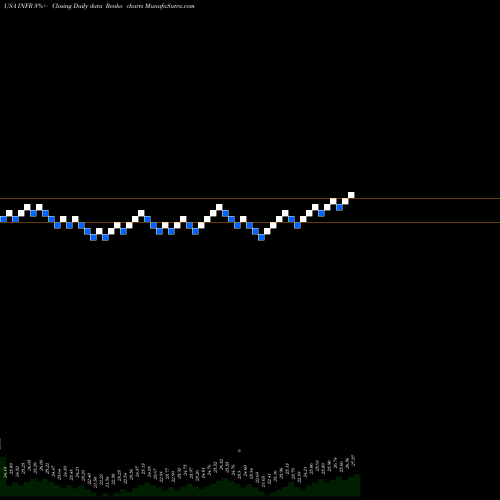Click the 'USA INFR' symbol text in the header
Screen dimensions: 500x500
[x=18, y=6]
